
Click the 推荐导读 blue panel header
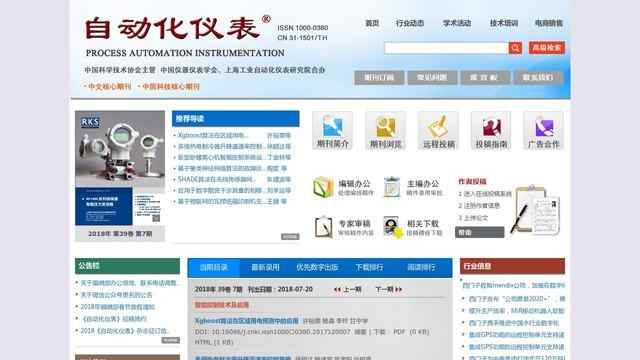pyautogui.click(x=236, y=119)
